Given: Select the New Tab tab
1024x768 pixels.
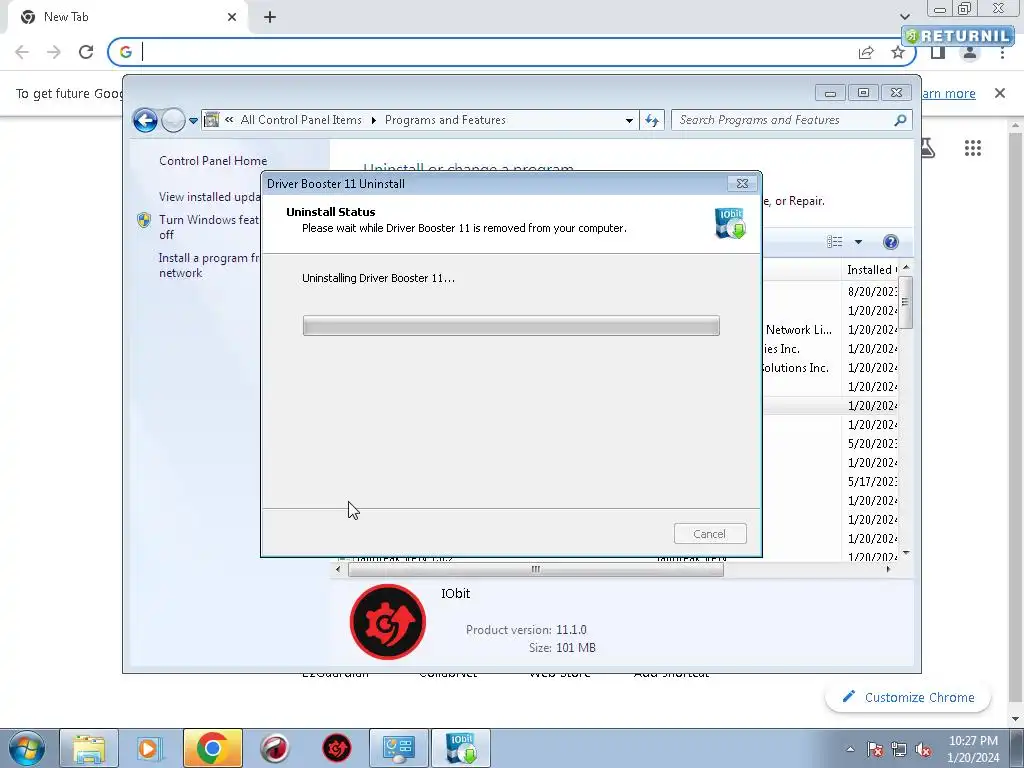Looking at the screenshot, I should coord(127,17).
